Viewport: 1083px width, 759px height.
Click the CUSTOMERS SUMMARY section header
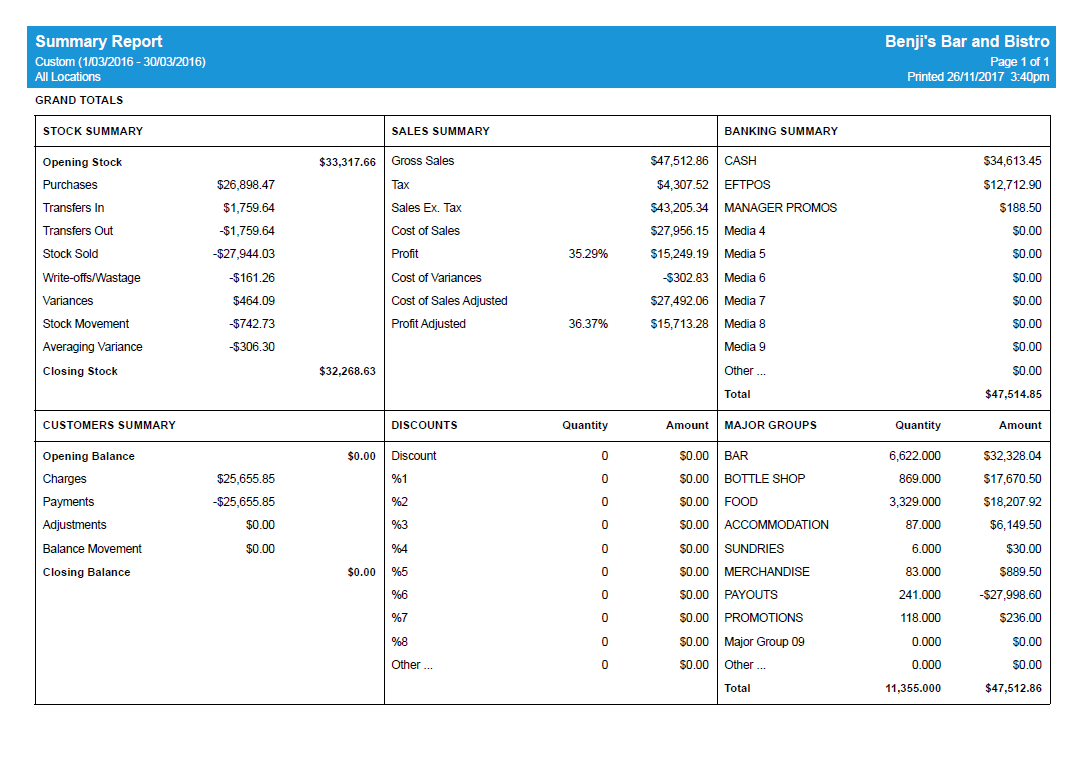click(109, 425)
